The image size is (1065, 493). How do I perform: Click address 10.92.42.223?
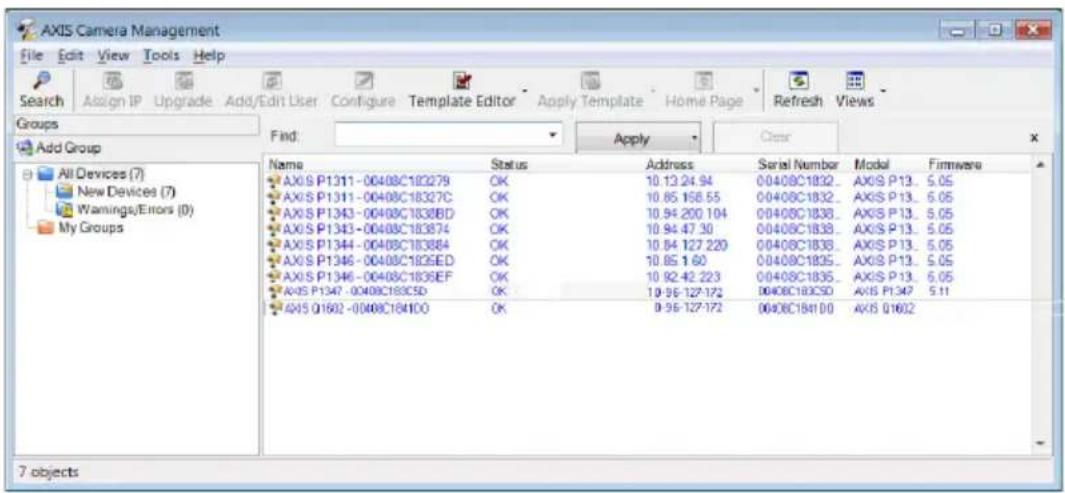pyautogui.click(x=681, y=276)
